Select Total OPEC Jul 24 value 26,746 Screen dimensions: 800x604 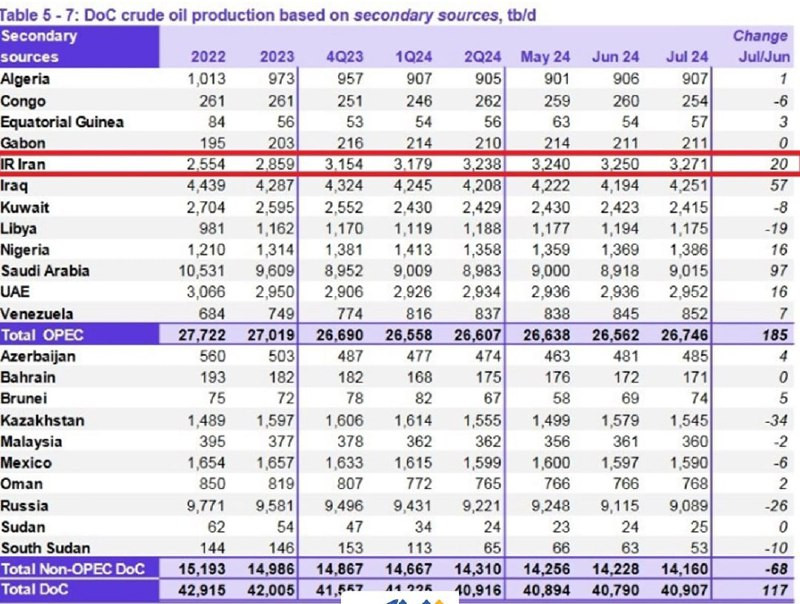click(x=685, y=335)
